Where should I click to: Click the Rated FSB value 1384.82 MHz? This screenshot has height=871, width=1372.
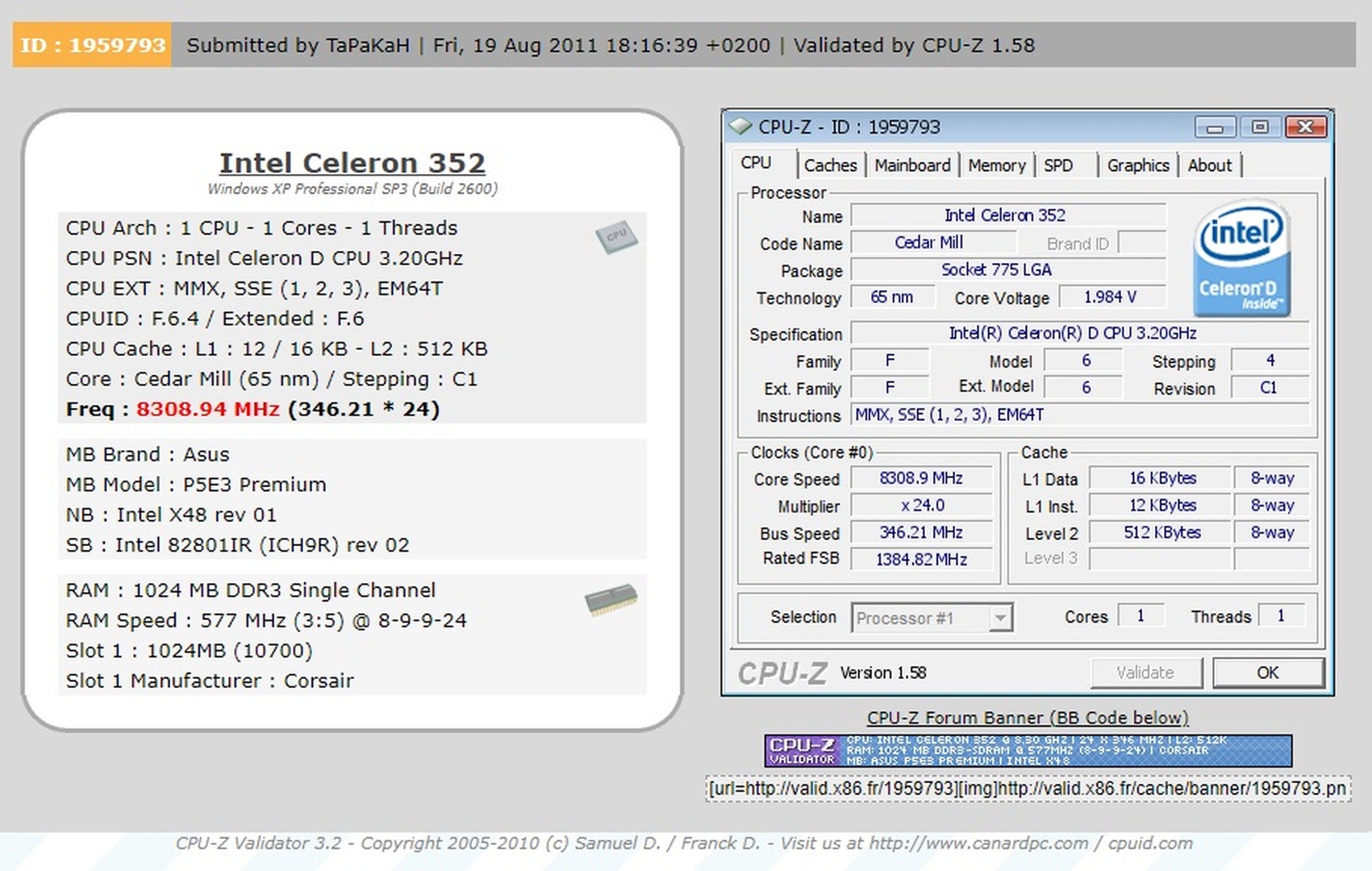click(921, 560)
